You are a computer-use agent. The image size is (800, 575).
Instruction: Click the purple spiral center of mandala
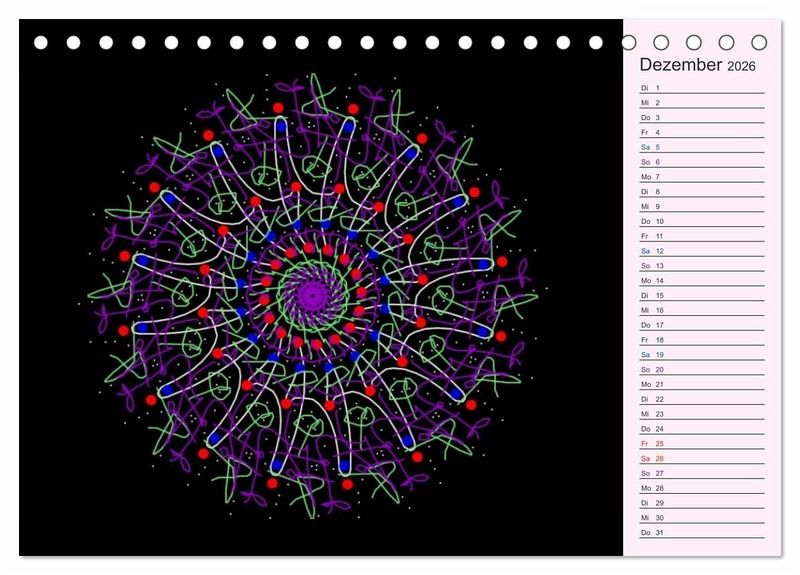(313, 295)
